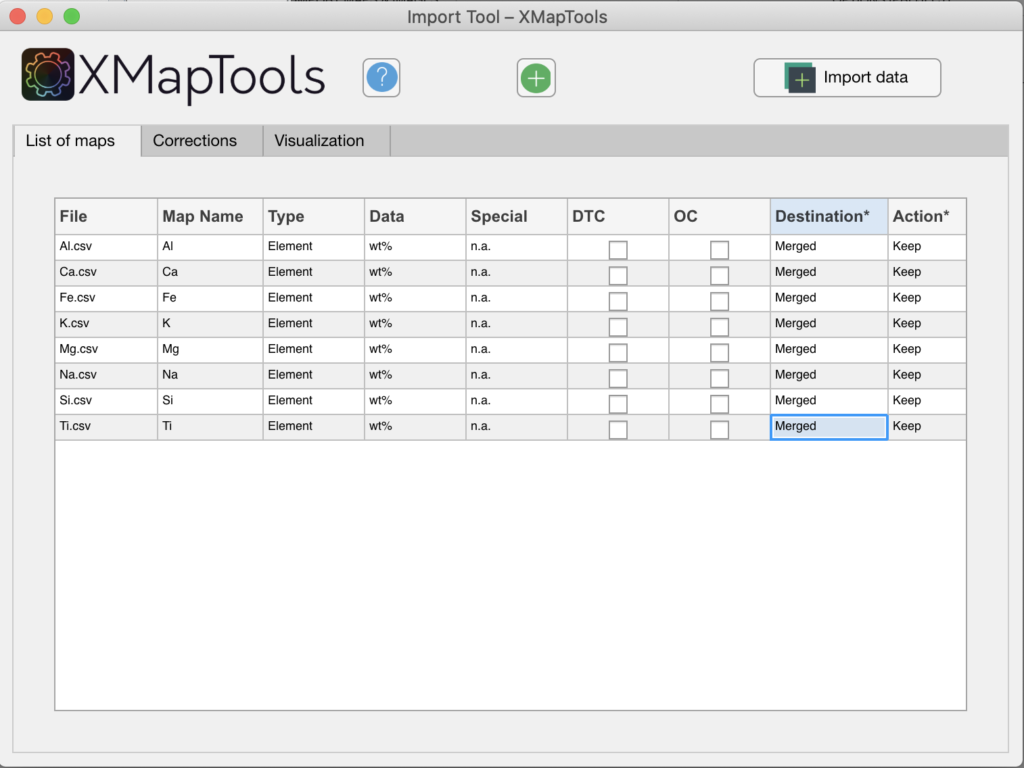Toggle OC checkbox for Ca.csv
The width and height of the screenshot is (1024, 768).
[x=719, y=275]
